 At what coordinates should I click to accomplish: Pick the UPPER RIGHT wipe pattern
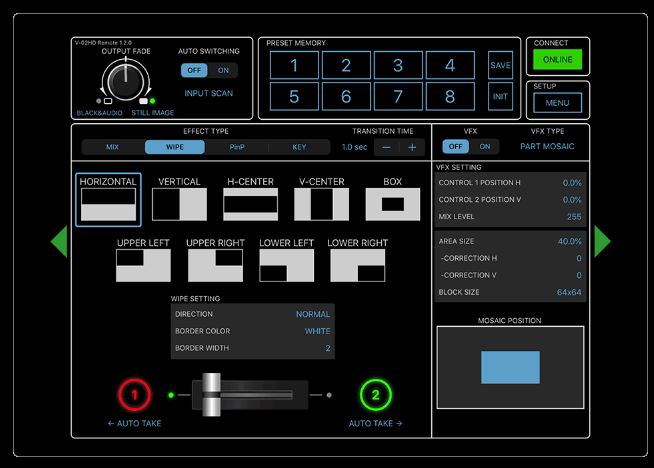(215, 260)
